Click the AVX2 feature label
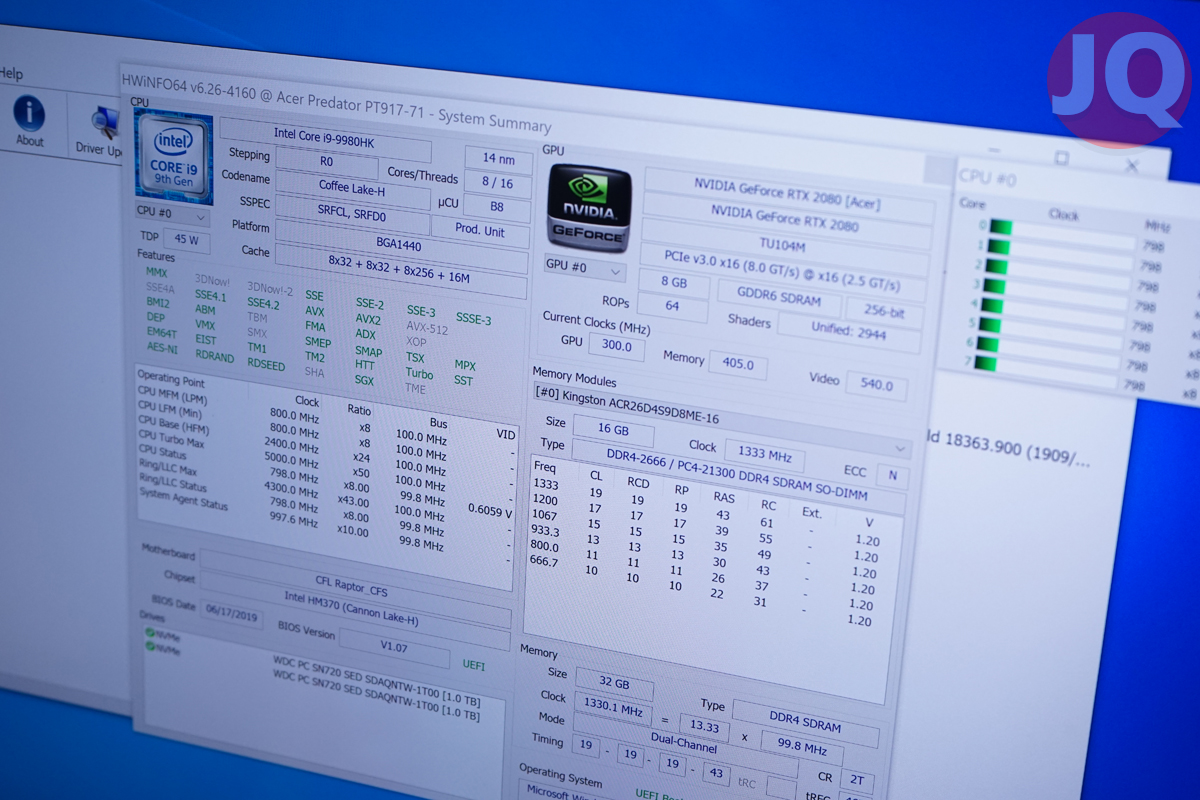The image size is (1200, 800). tap(368, 320)
